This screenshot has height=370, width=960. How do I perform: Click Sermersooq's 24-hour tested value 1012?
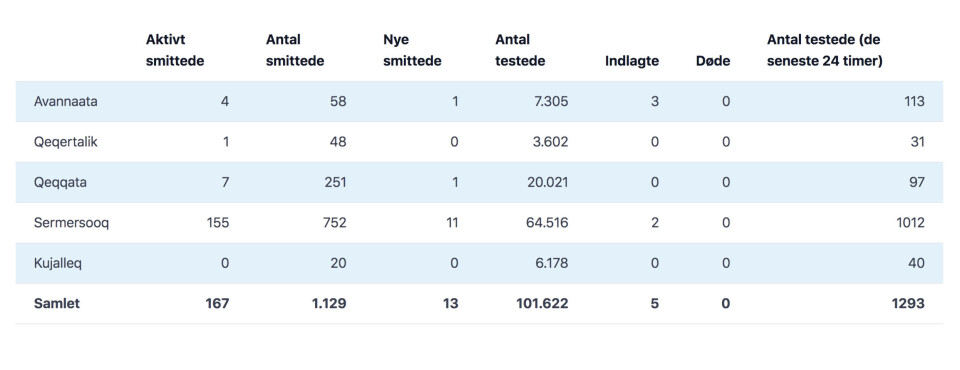coord(911,223)
